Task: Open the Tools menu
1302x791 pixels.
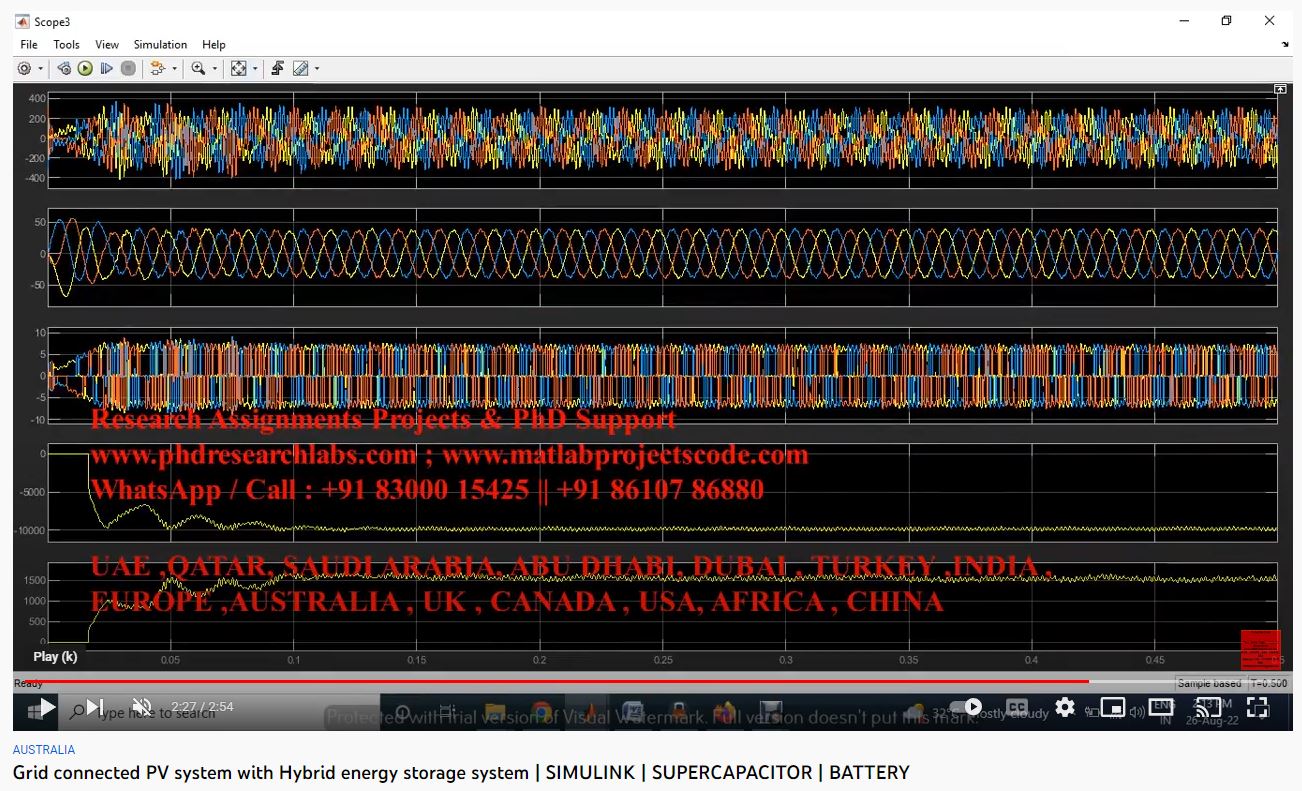Action: pos(66,45)
